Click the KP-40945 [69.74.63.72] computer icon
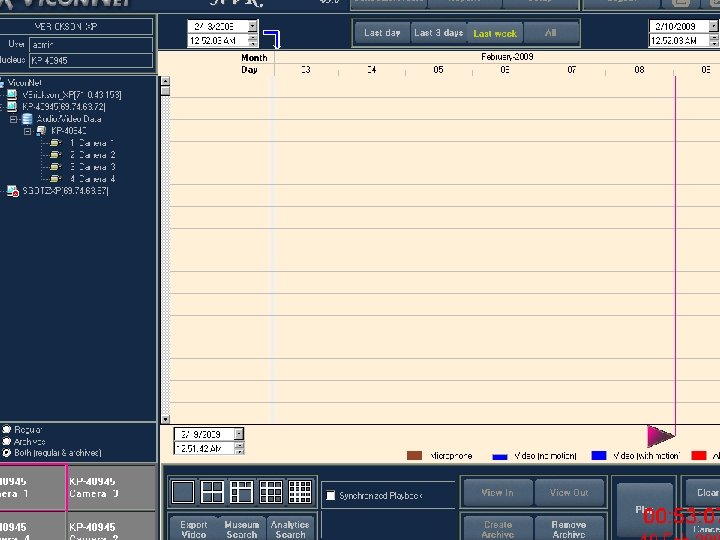Image resolution: width=720 pixels, height=540 pixels. [x=13, y=107]
